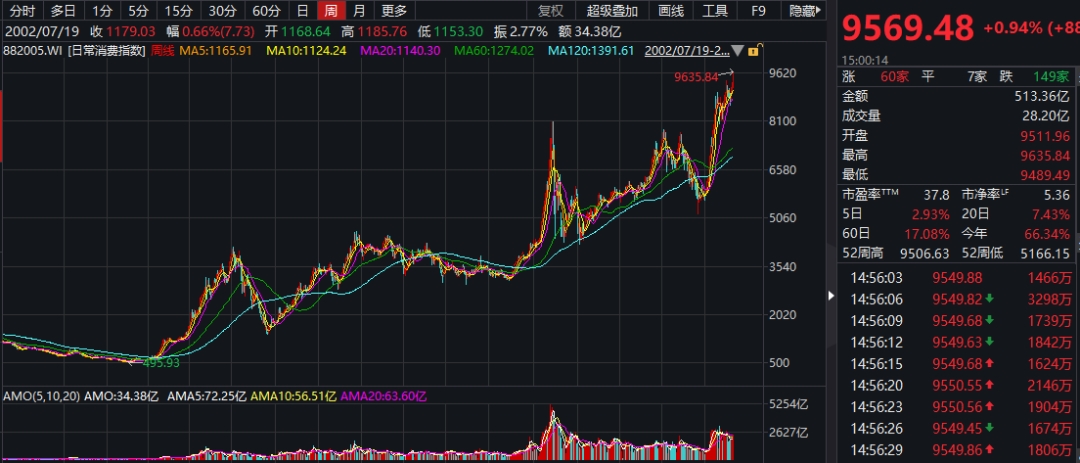This screenshot has width=1080, height=463.
Task: Click the F9 button
Action: 758,10
